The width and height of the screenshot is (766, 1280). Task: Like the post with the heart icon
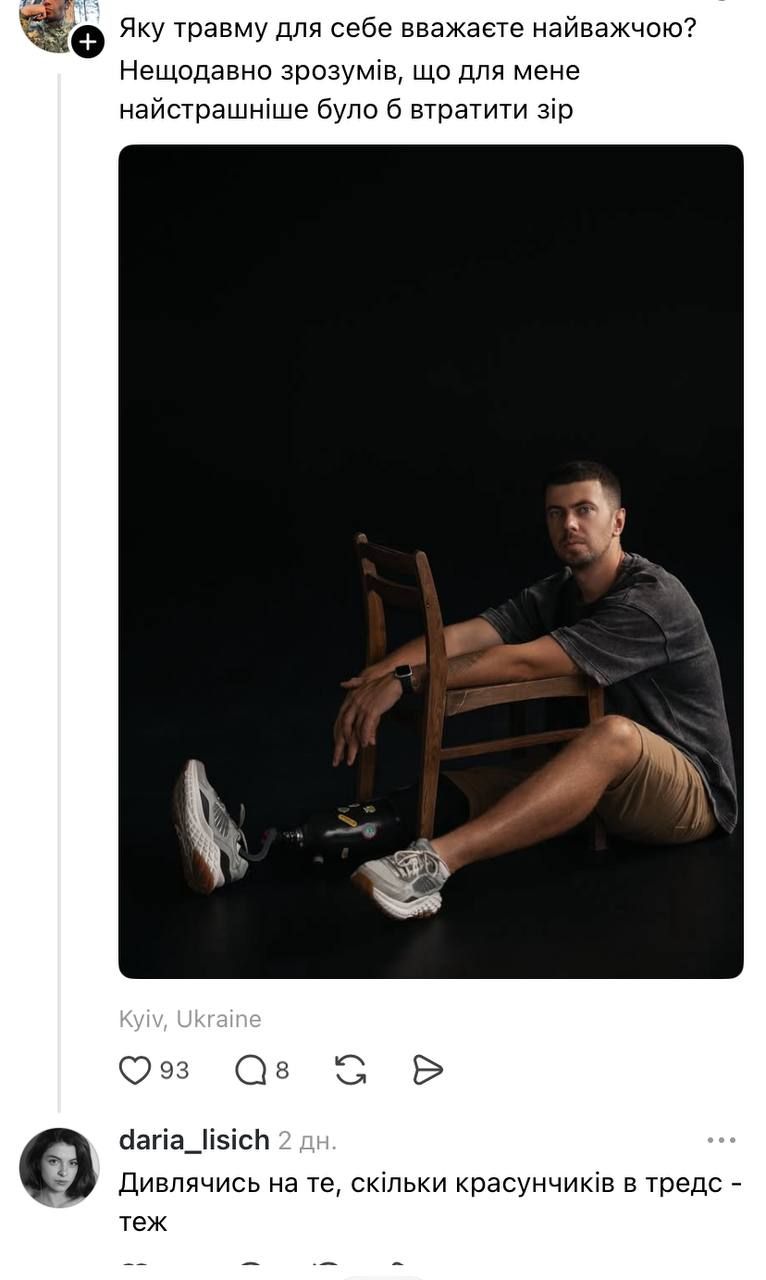(x=134, y=1070)
